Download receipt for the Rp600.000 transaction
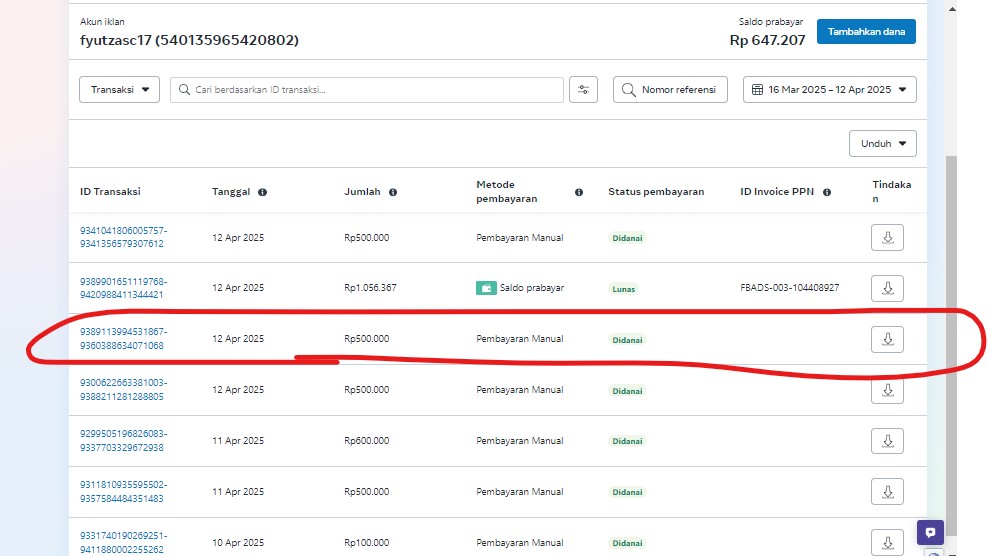 pyautogui.click(x=887, y=440)
